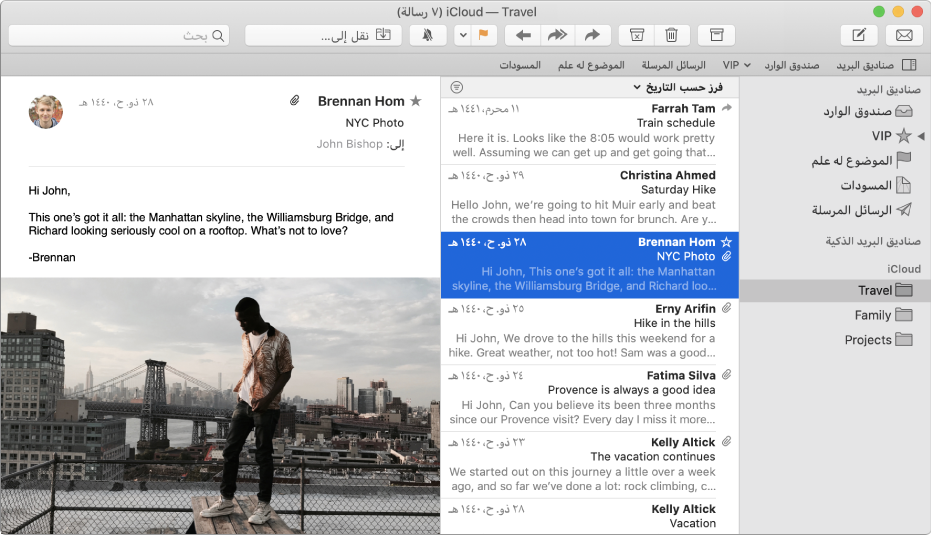Select صندوق الوارد in the favorites bar
The width and height of the screenshot is (931, 535).
(791, 65)
